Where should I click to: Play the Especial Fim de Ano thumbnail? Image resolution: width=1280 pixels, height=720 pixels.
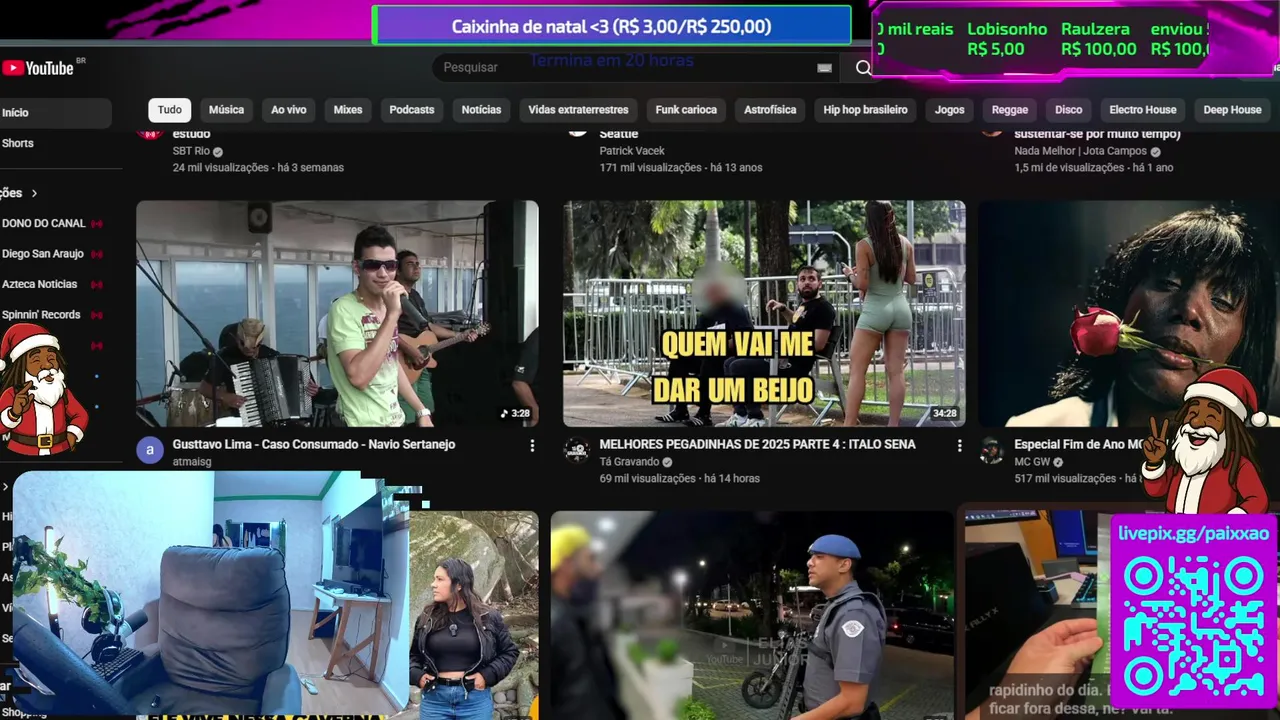pos(1129,314)
